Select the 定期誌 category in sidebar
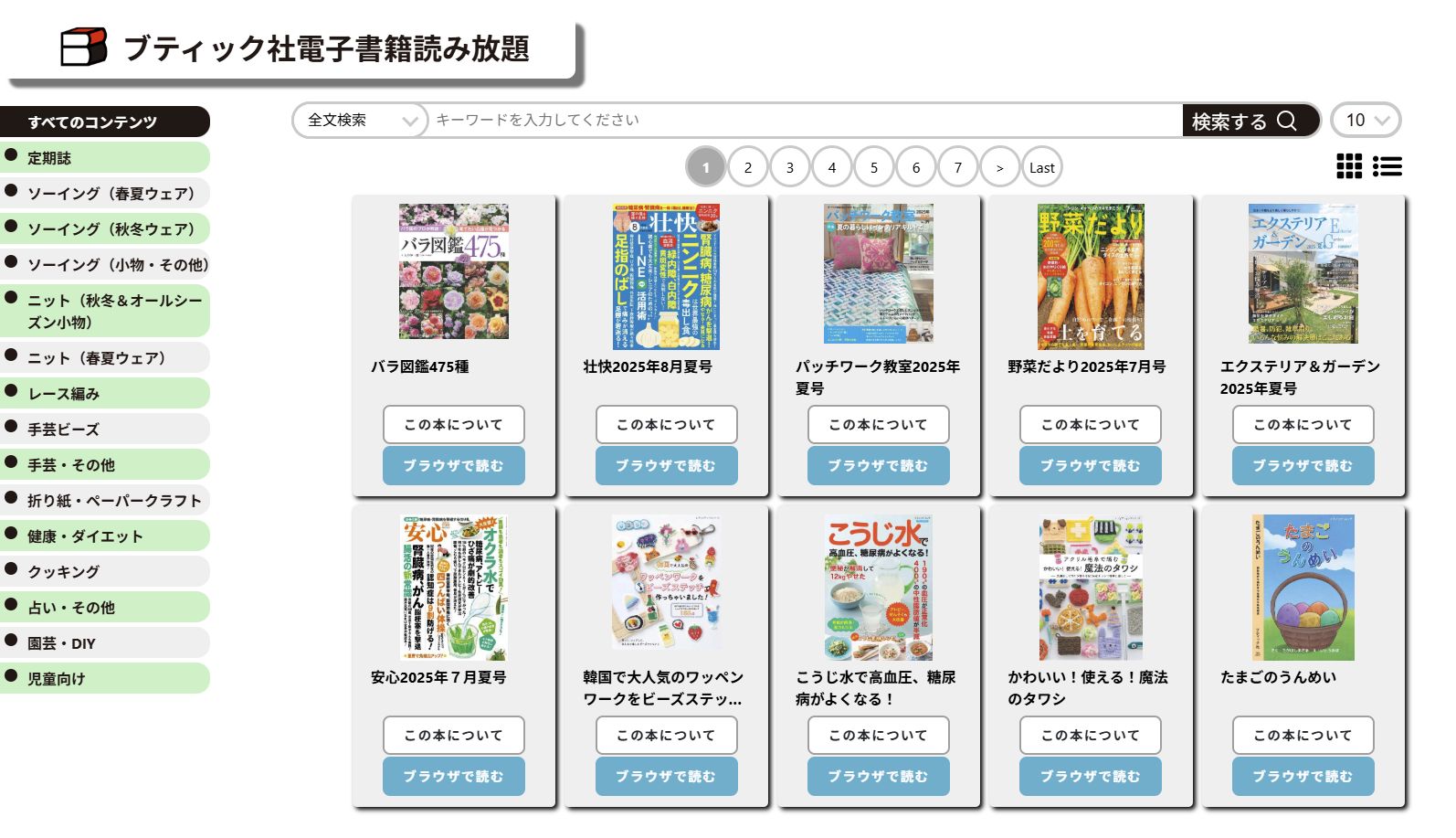This screenshot has width=1456, height=838. tap(105, 157)
